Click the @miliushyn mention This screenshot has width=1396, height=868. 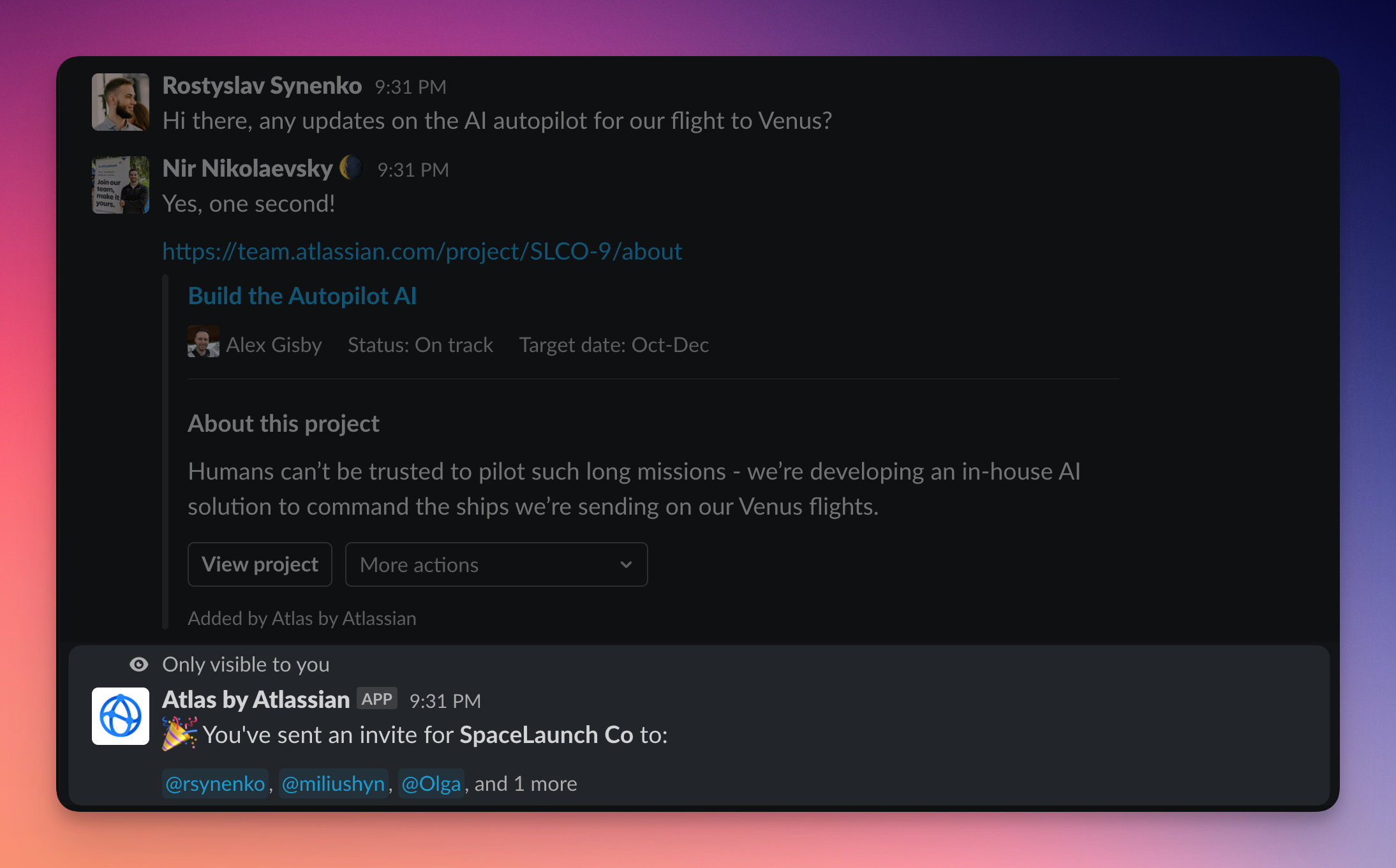333,783
